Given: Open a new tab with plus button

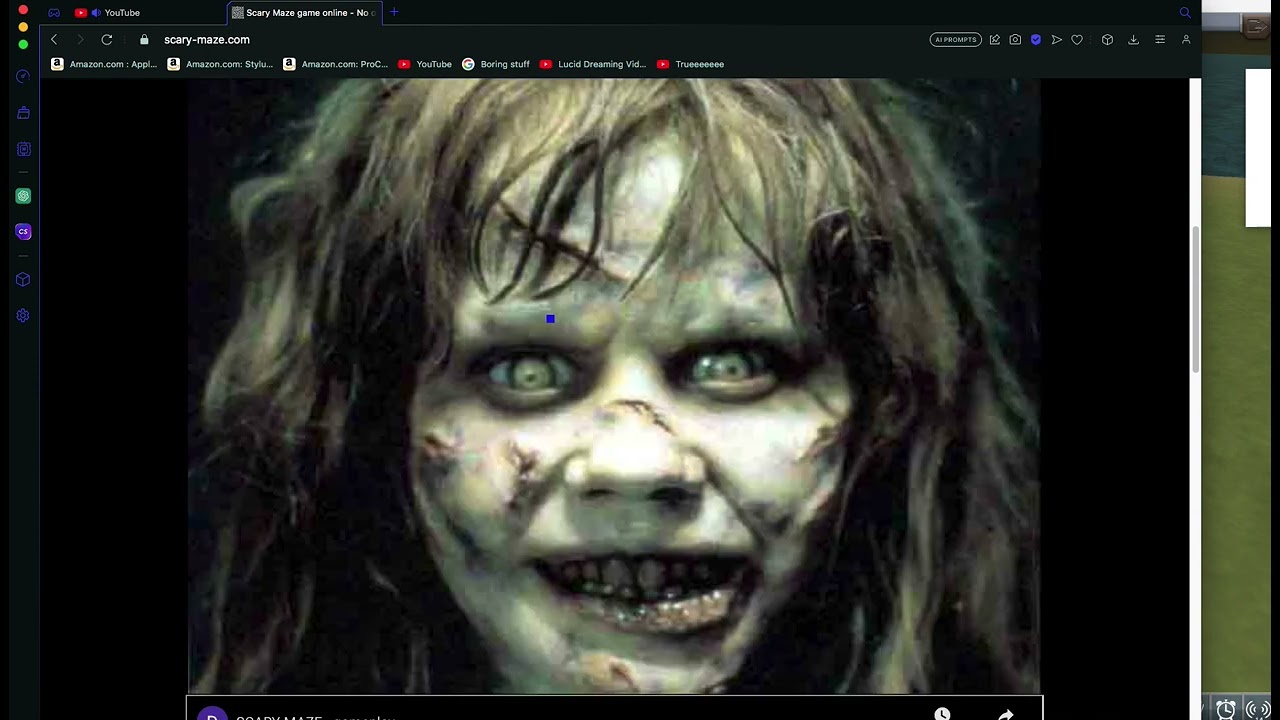Looking at the screenshot, I should 394,12.
